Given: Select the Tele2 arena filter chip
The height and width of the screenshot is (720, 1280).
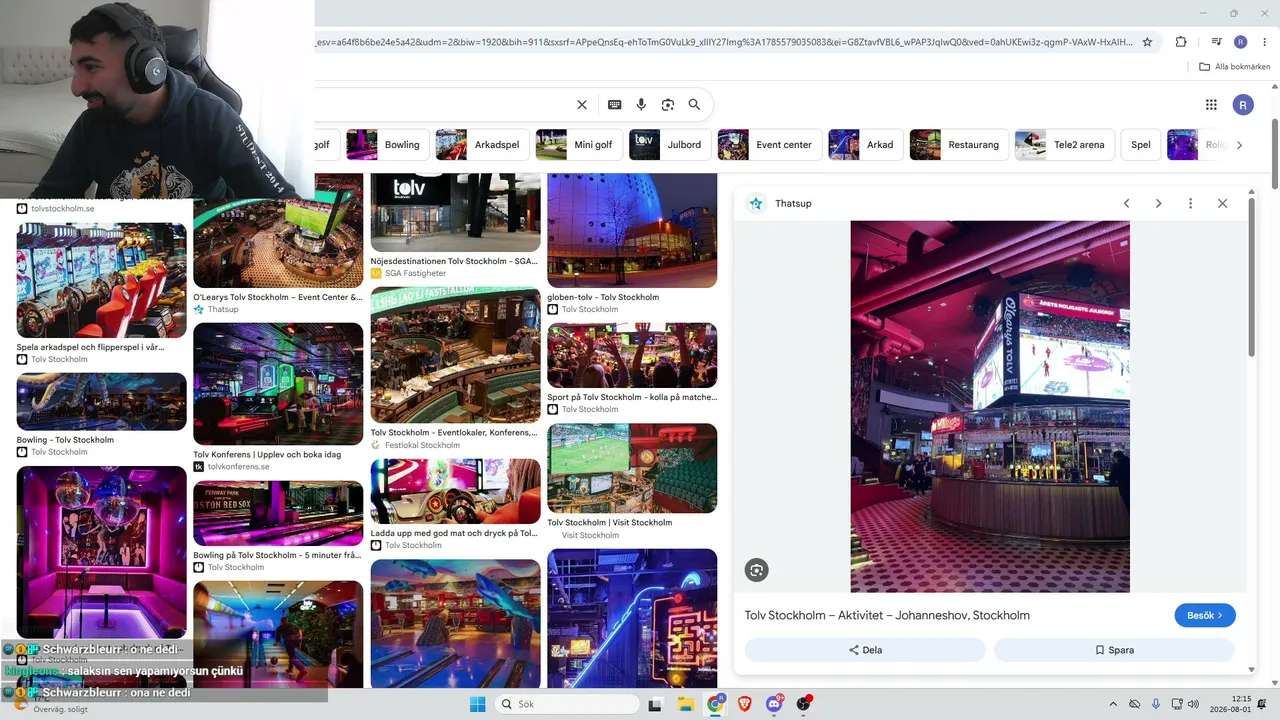Looking at the screenshot, I should click(x=1064, y=145).
